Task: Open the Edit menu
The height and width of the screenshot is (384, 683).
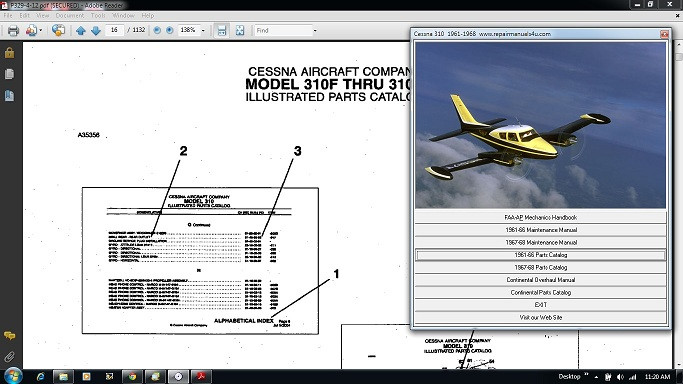Action: point(24,15)
